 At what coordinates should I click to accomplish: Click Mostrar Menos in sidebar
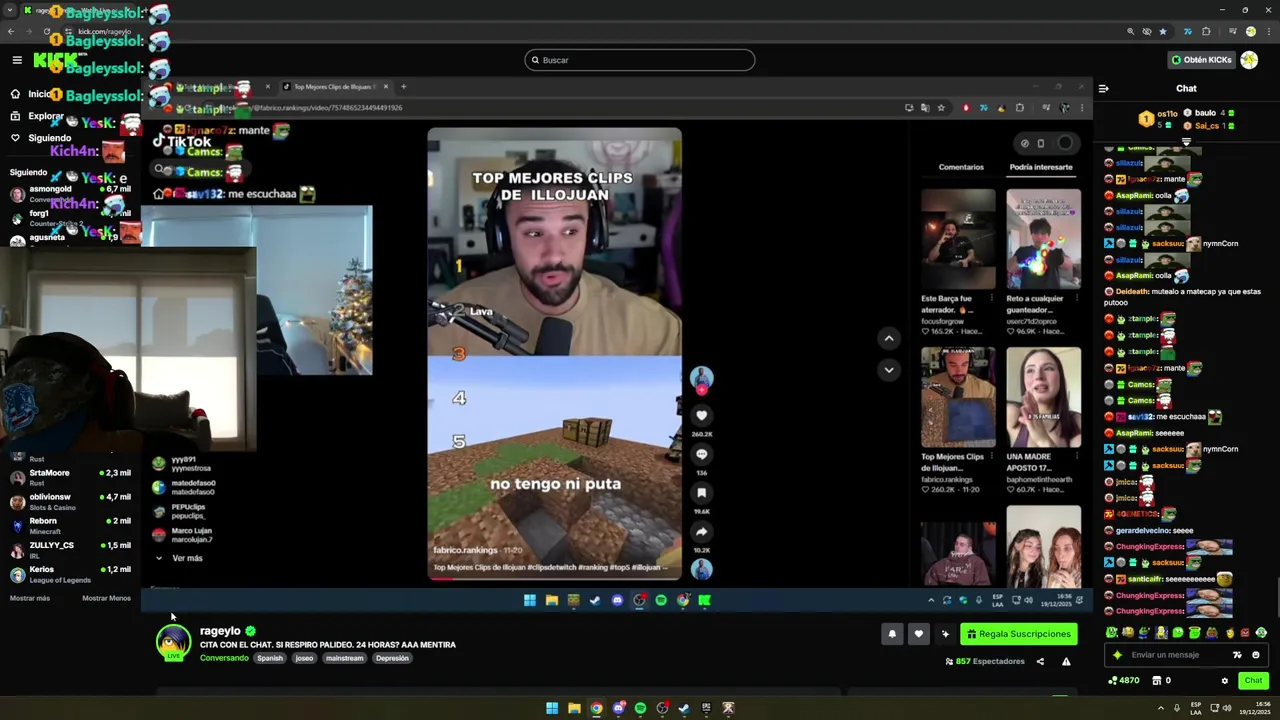pyautogui.click(x=106, y=598)
